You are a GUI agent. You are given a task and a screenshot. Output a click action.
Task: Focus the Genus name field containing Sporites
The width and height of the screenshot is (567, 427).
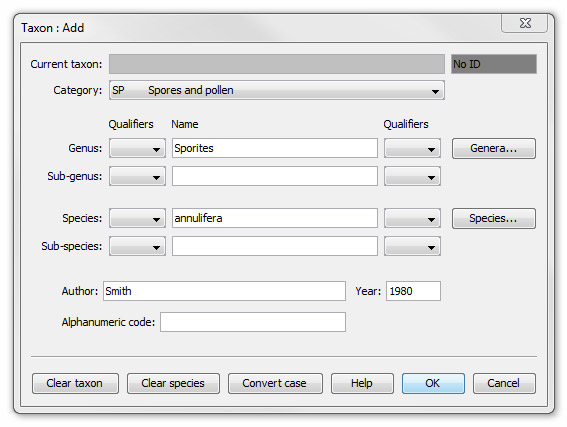point(275,148)
